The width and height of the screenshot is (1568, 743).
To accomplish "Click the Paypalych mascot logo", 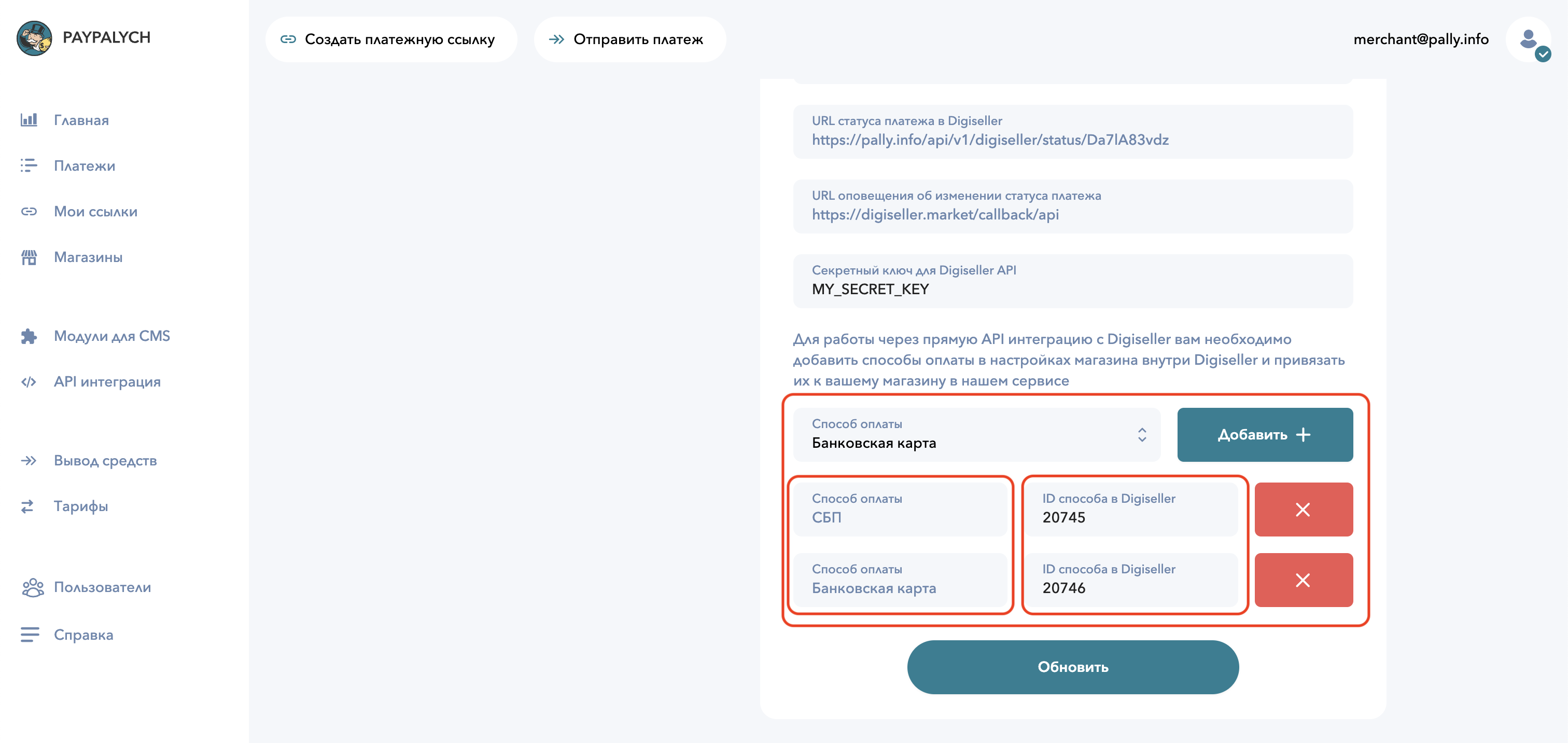I will [x=35, y=38].
